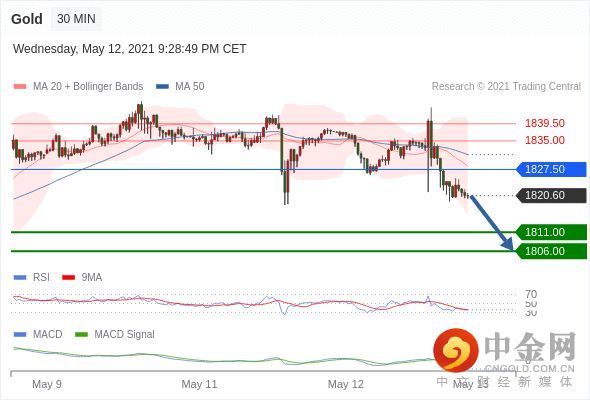Click the 1835.00 resistance level label

[545, 140]
